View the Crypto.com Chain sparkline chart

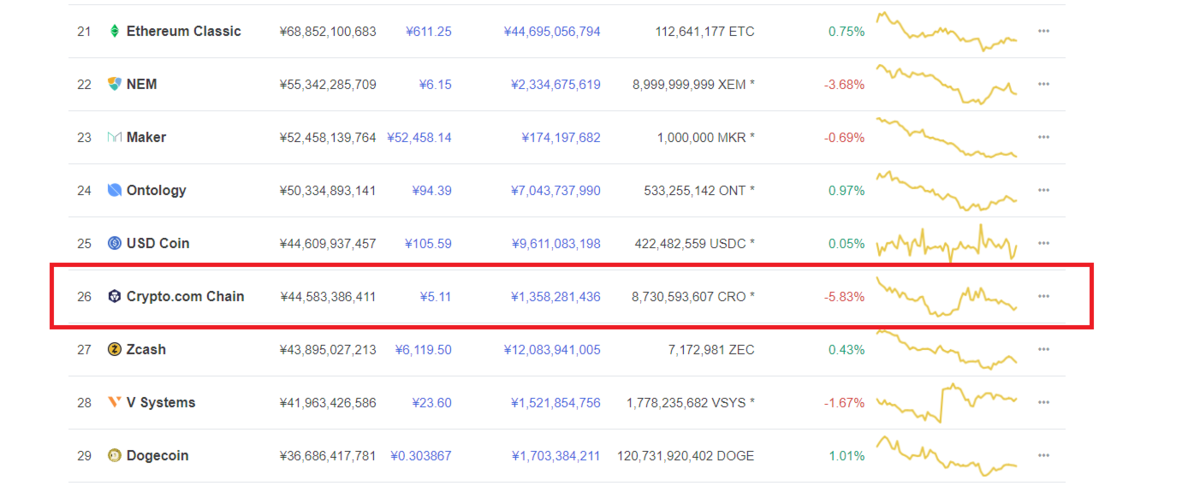pos(946,296)
